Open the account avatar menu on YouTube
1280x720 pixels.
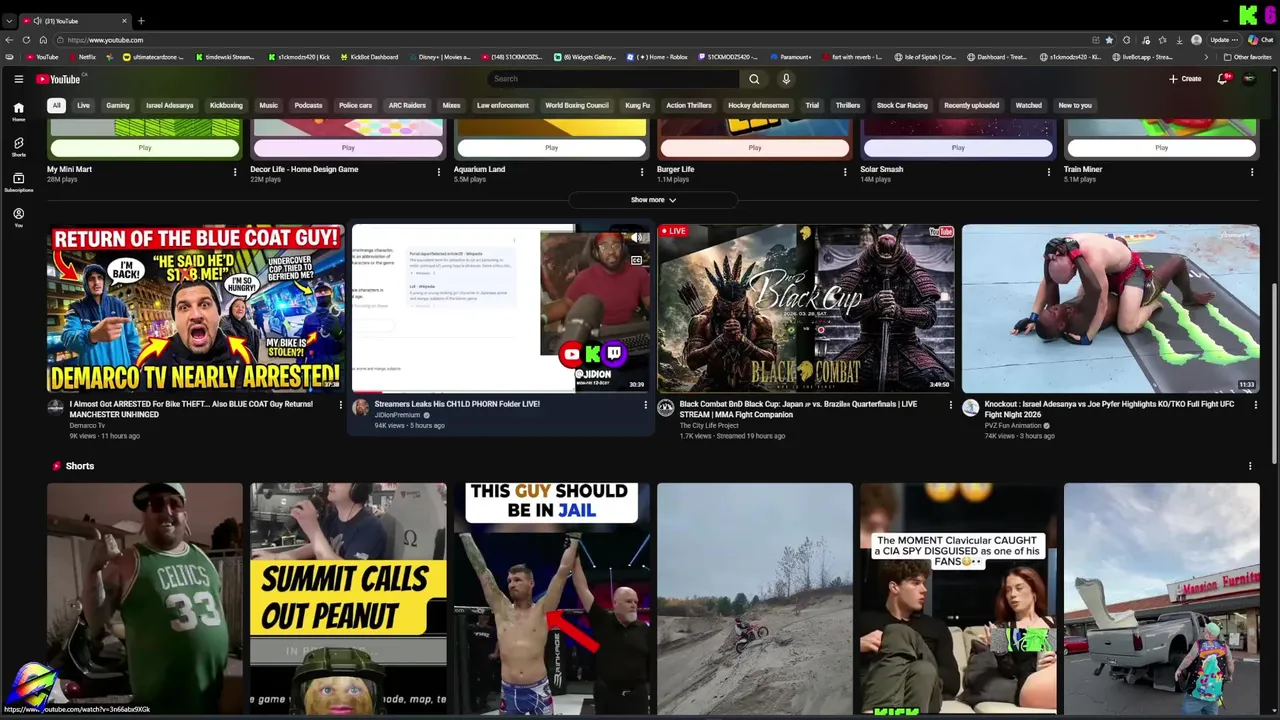(1249, 79)
